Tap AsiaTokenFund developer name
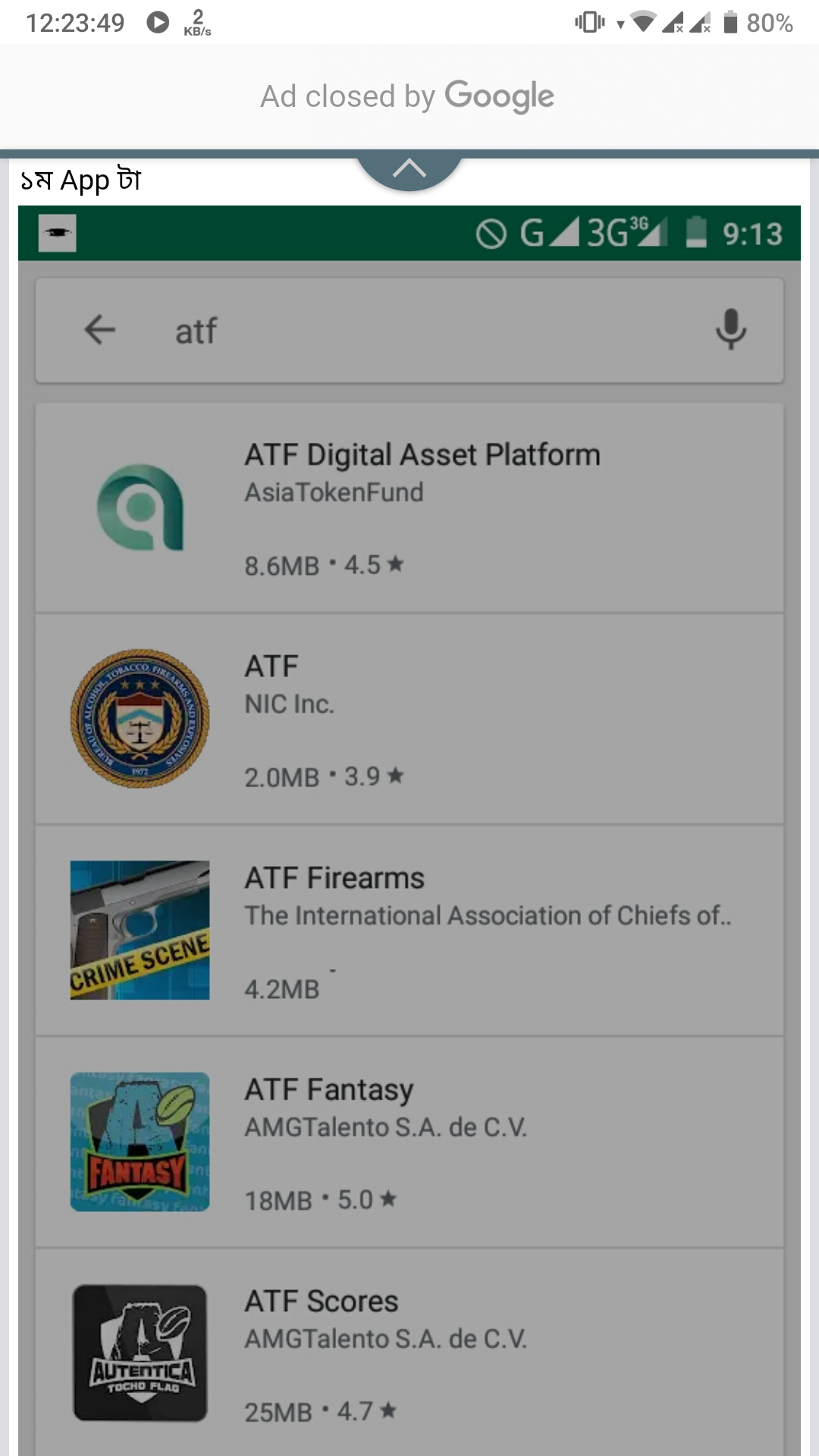819x1456 pixels. pyautogui.click(x=334, y=492)
